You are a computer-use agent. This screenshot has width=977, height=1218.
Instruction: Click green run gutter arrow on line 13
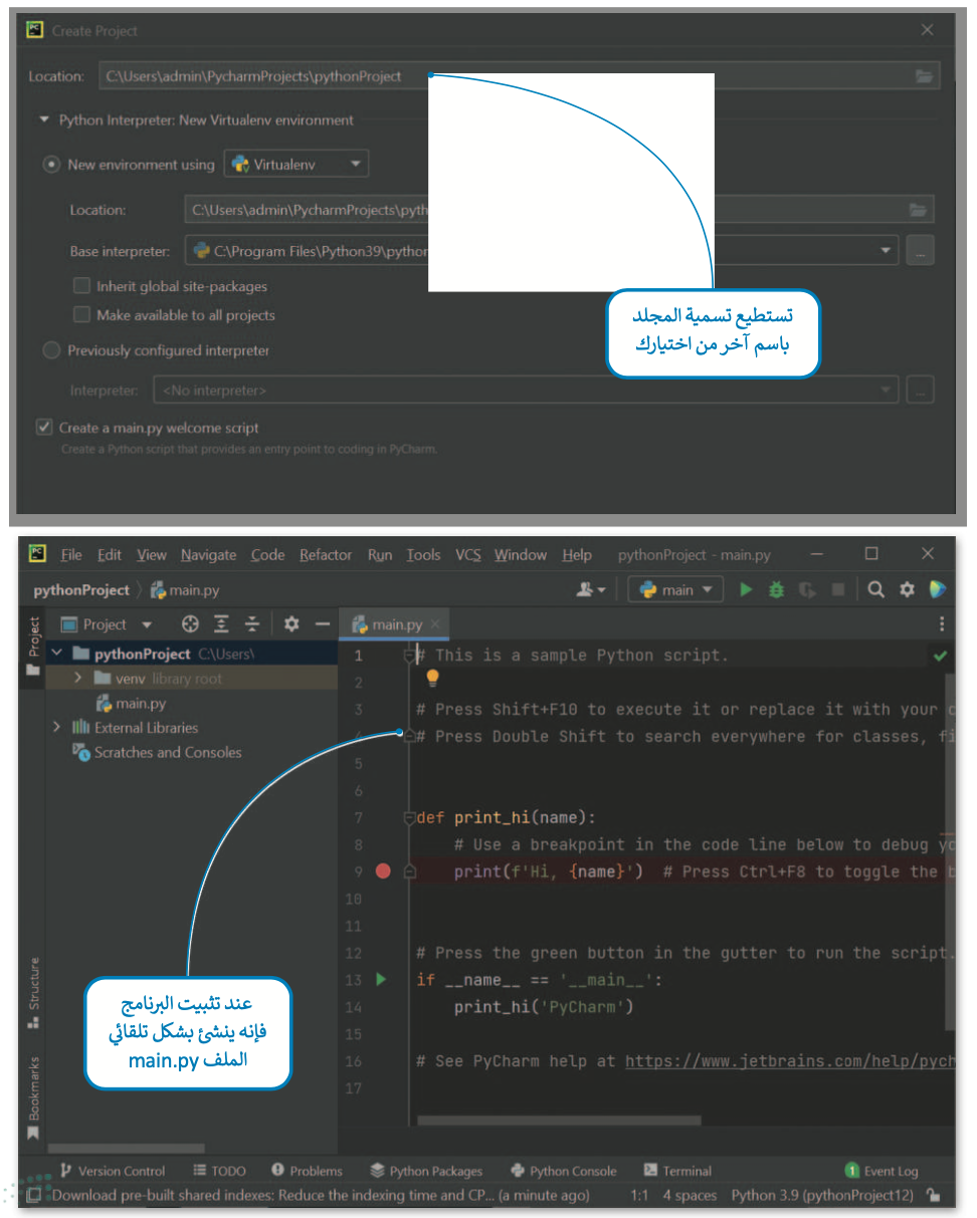pyautogui.click(x=380, y=979)
